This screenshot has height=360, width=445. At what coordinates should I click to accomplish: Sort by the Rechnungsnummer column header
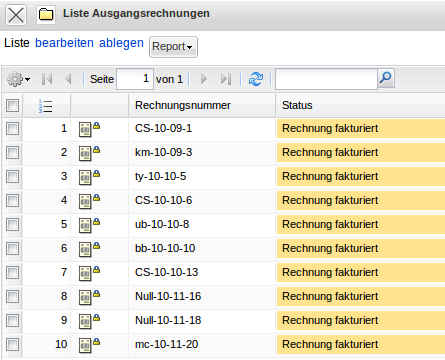[183, 105]
